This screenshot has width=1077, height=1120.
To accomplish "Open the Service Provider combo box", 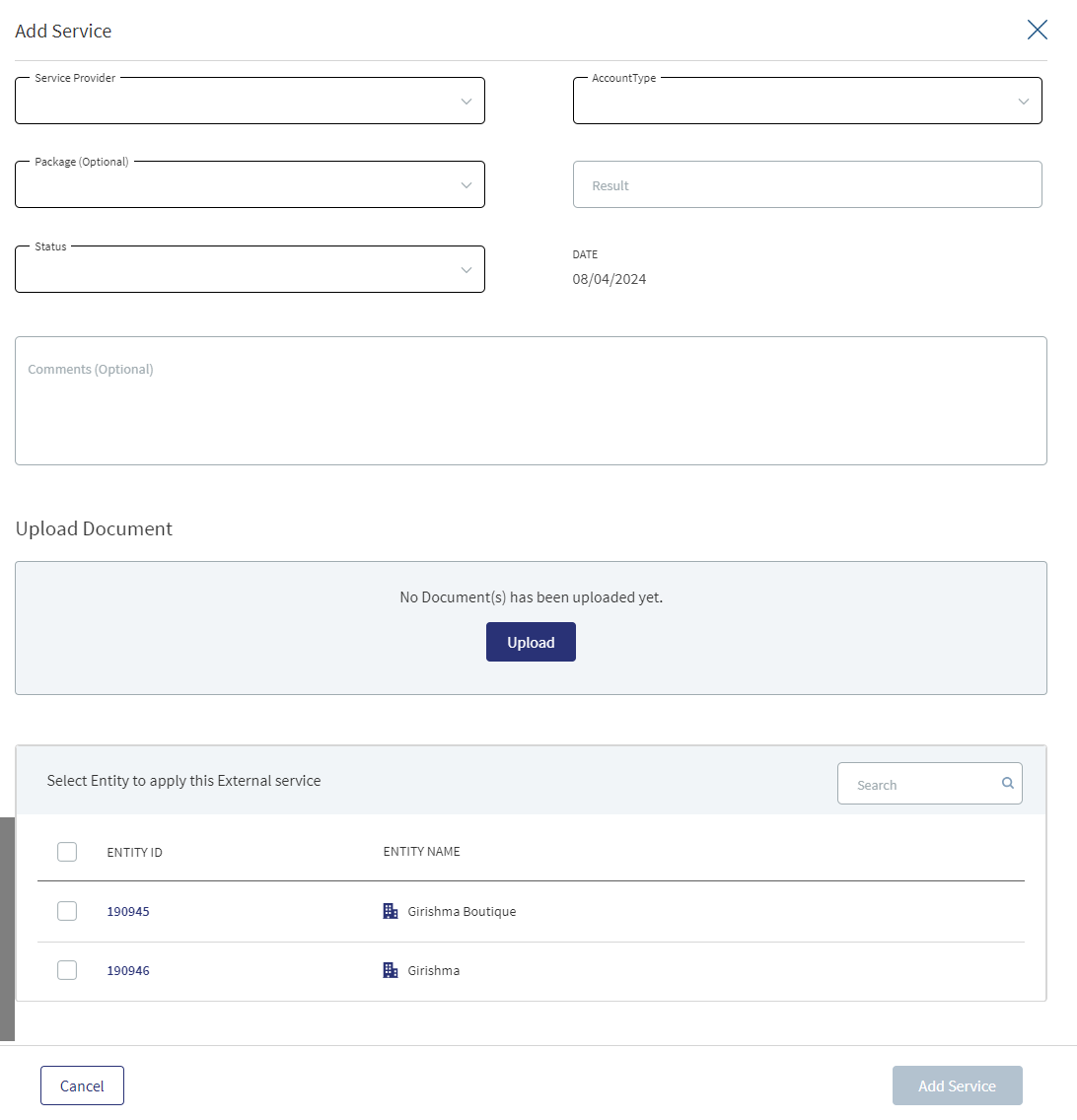I will (251, 101).
